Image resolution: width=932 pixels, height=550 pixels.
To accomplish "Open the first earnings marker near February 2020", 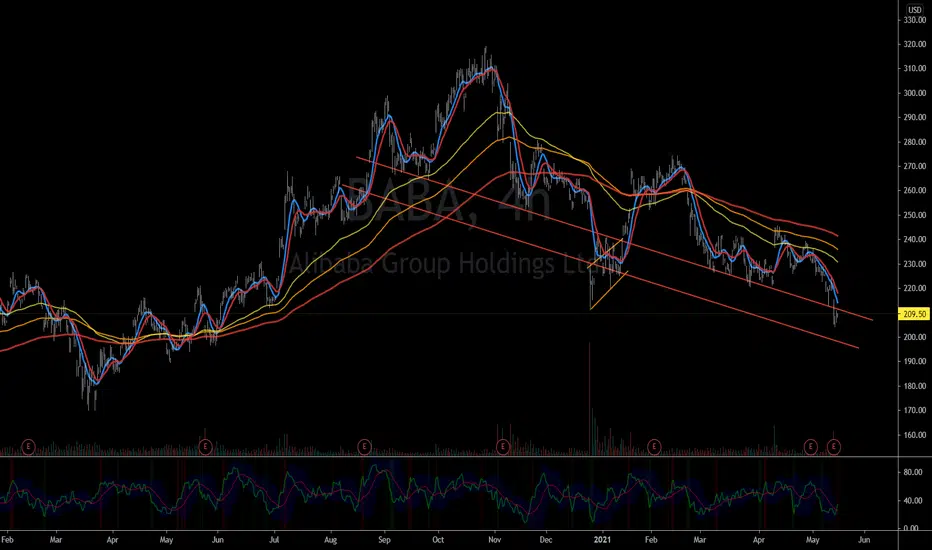I will pos(28,447).
